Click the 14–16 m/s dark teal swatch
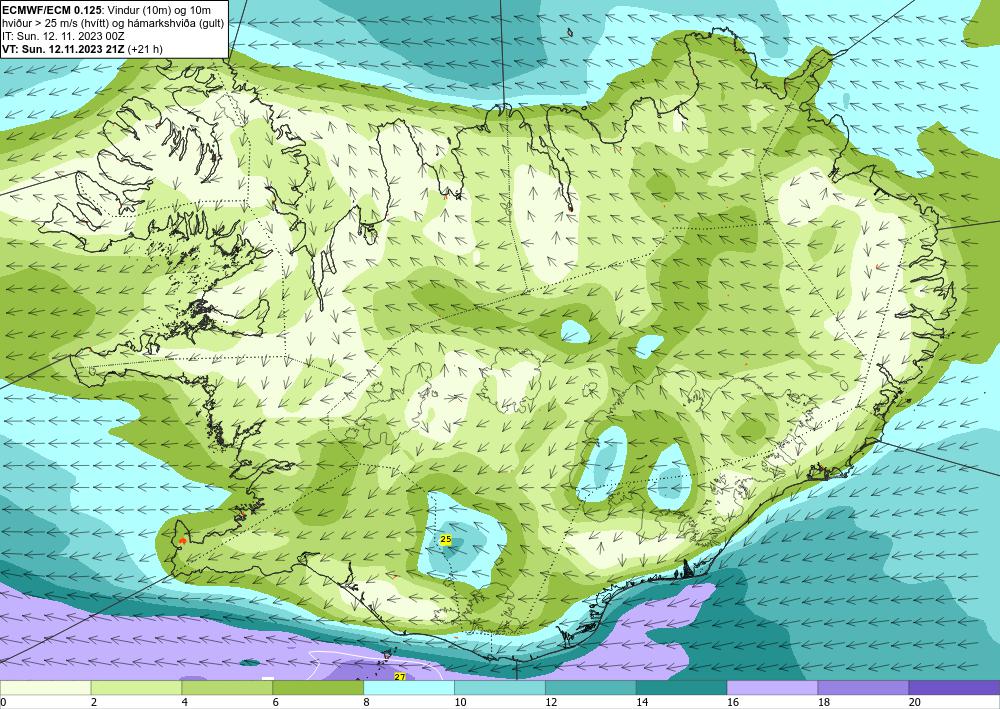This screenshot has width=1000, height=709. coord(681,688)
